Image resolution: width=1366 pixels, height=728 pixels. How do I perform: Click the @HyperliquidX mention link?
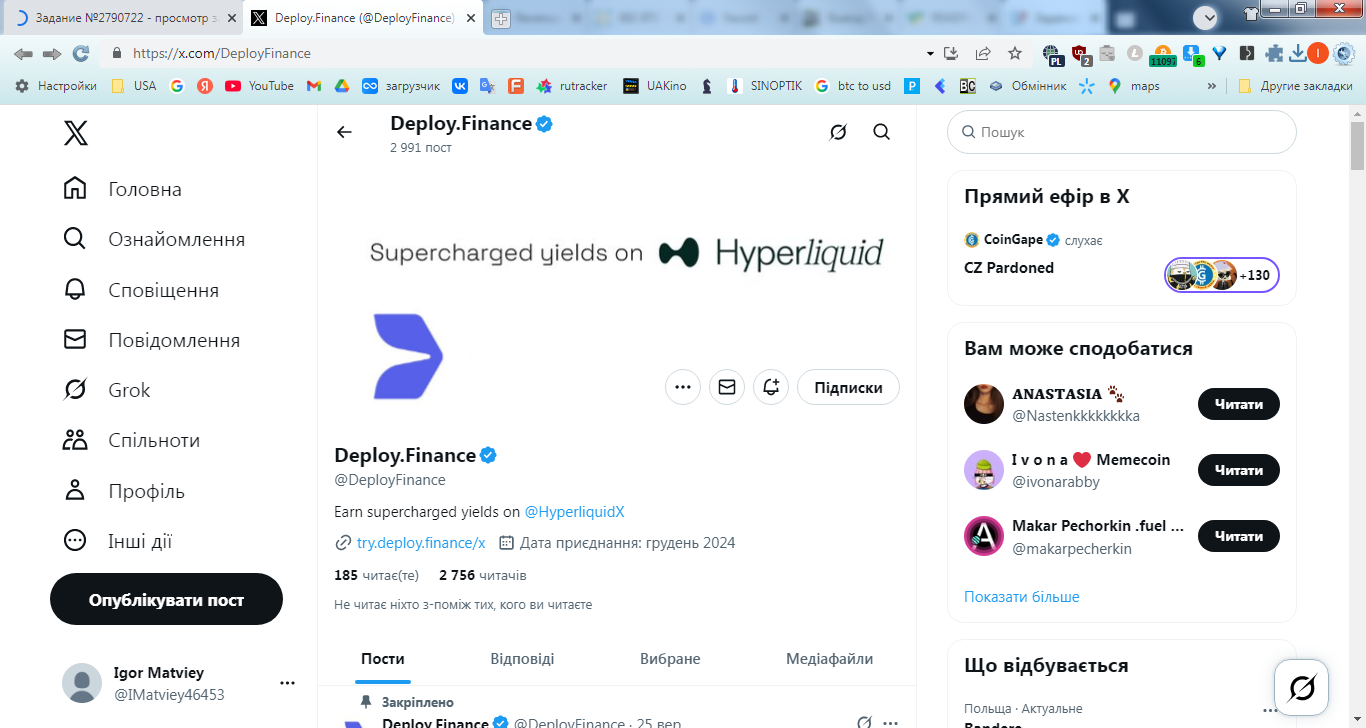(574, 511)
